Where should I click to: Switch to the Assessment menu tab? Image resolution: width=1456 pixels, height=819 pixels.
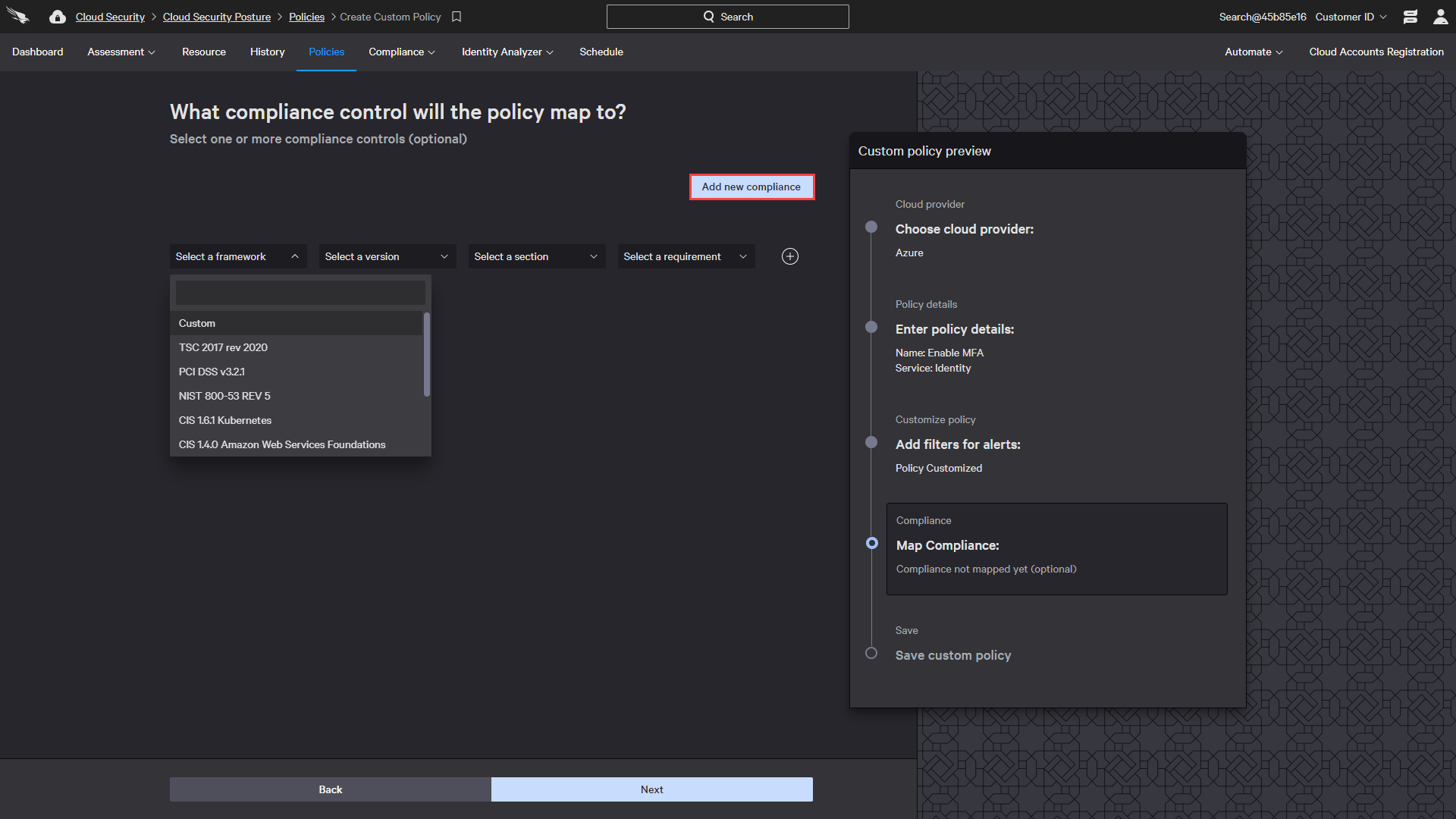click(119, 52)
